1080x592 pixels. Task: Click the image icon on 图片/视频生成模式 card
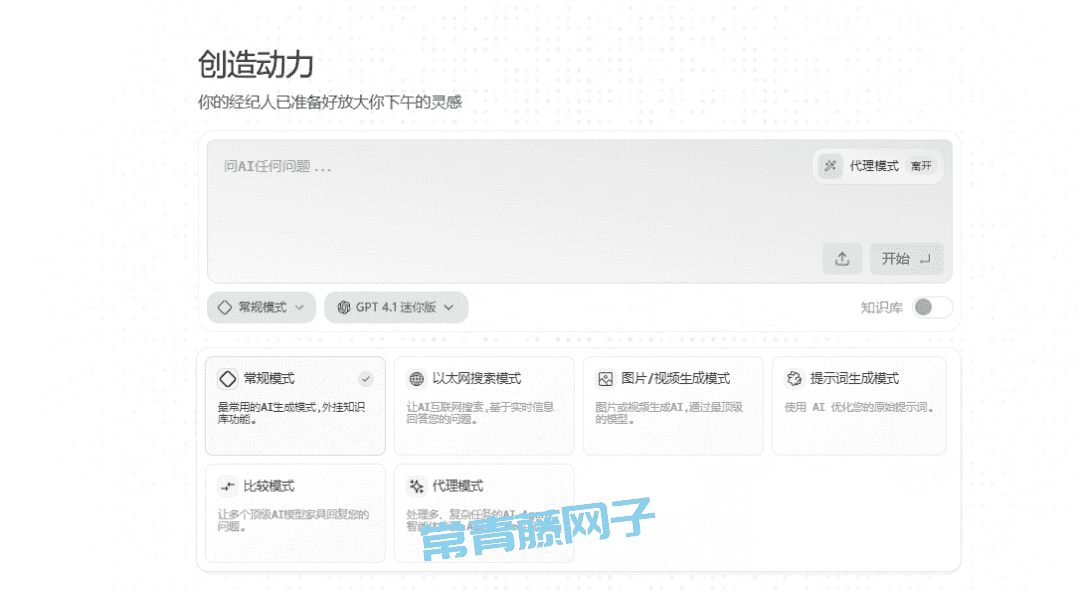[605, 379]
